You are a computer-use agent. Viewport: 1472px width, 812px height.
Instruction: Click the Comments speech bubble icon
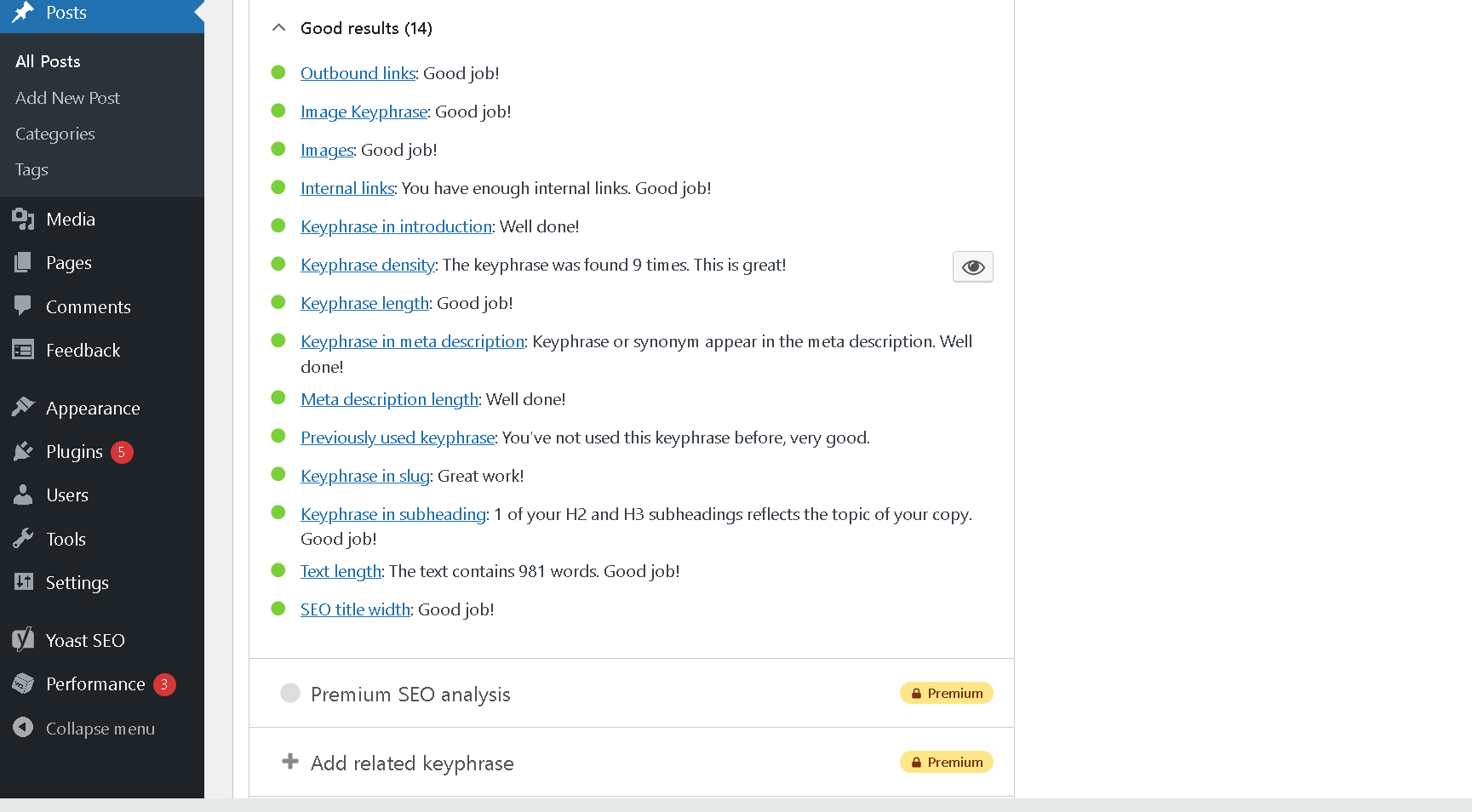[x=23, y=306]
